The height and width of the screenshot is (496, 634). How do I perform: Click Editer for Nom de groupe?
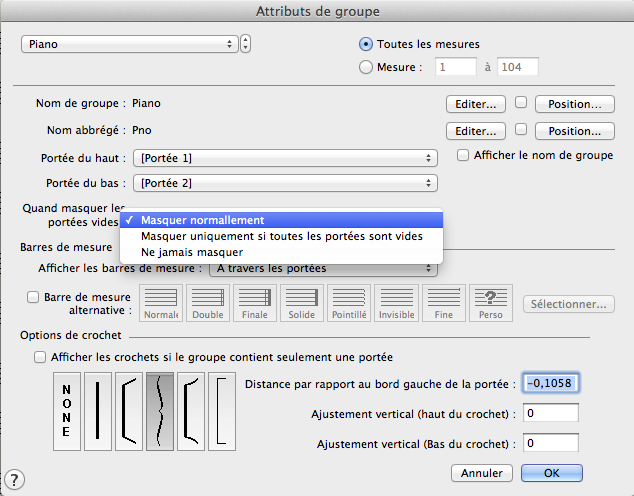point(476,103)
